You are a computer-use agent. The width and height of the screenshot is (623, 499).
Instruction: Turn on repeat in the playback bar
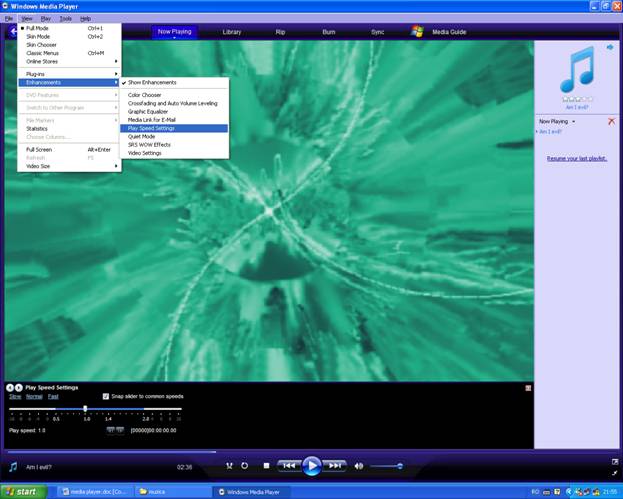(x=244, y=466)
